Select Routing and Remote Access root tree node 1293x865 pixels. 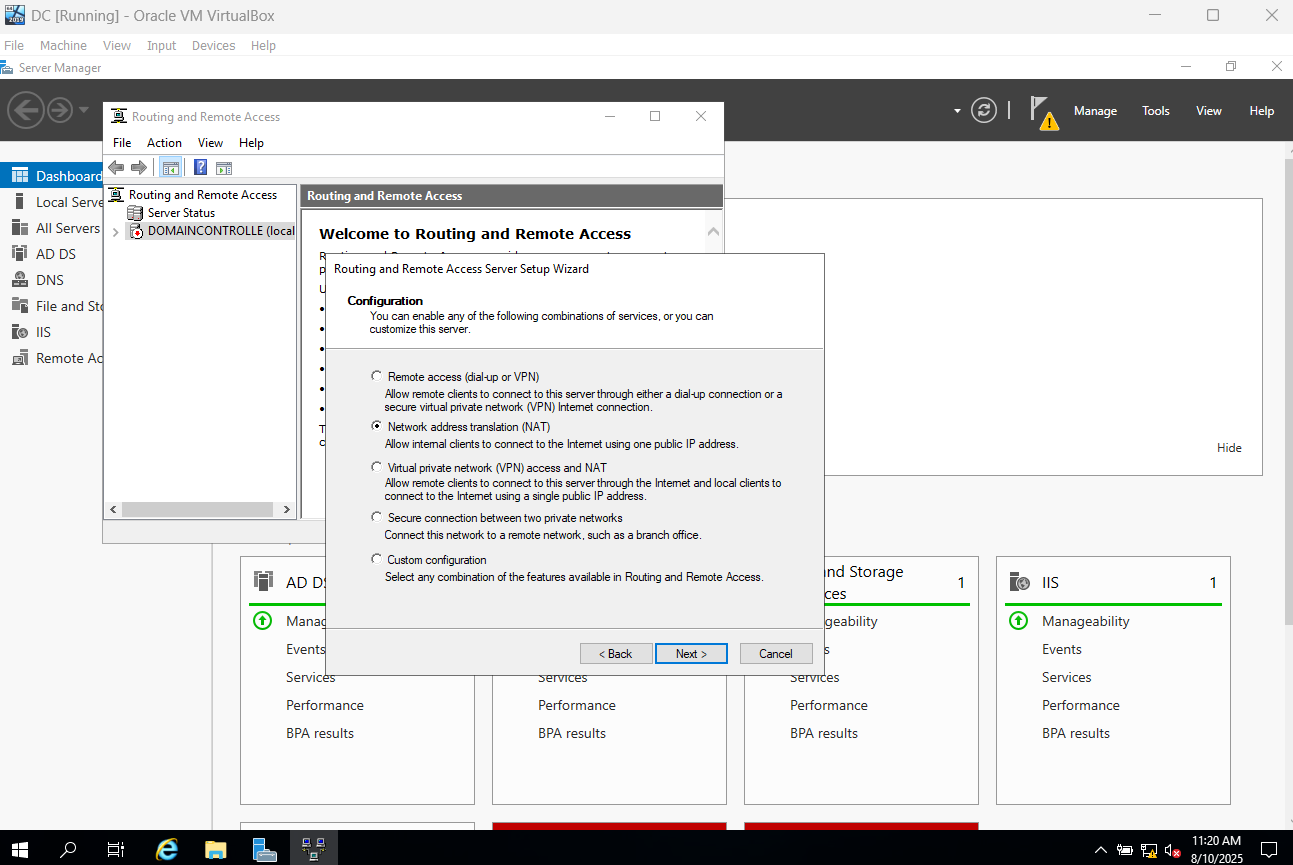203,195
